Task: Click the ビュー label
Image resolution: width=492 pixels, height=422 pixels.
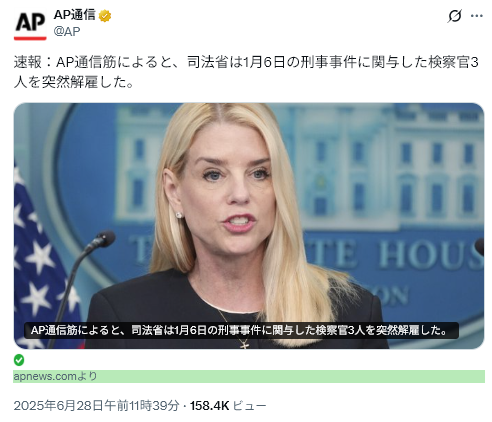Action: coord(249,406)
